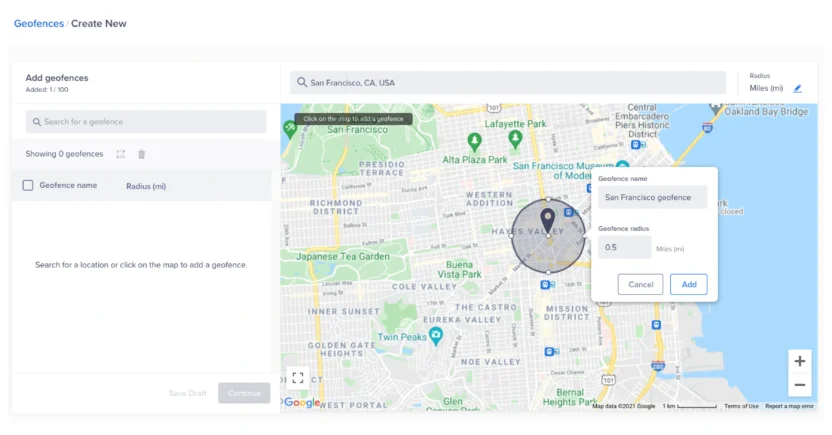Click the Japanese Tea Garden label

click(x=343, y=256)
